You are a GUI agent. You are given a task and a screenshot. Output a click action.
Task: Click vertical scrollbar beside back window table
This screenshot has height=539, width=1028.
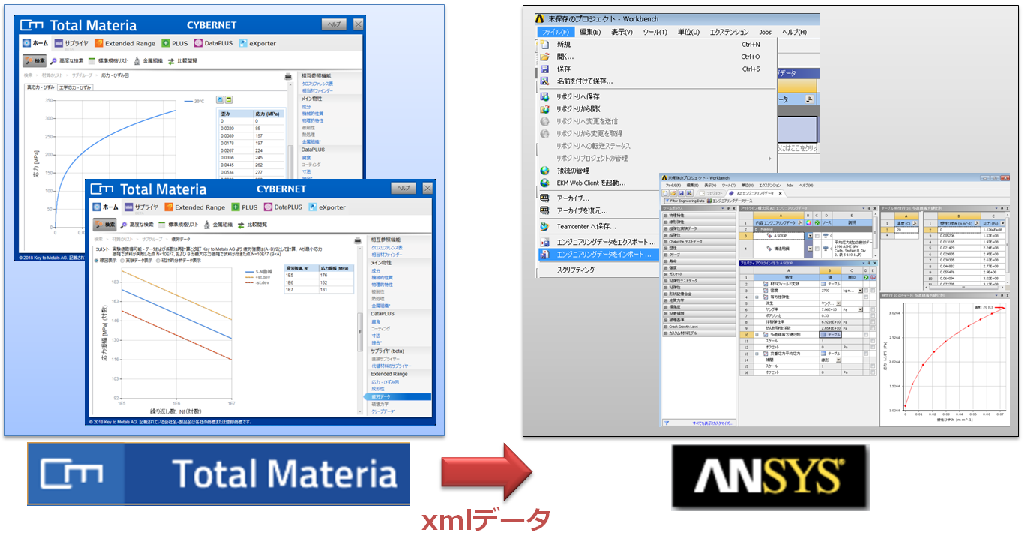point(289,161)
